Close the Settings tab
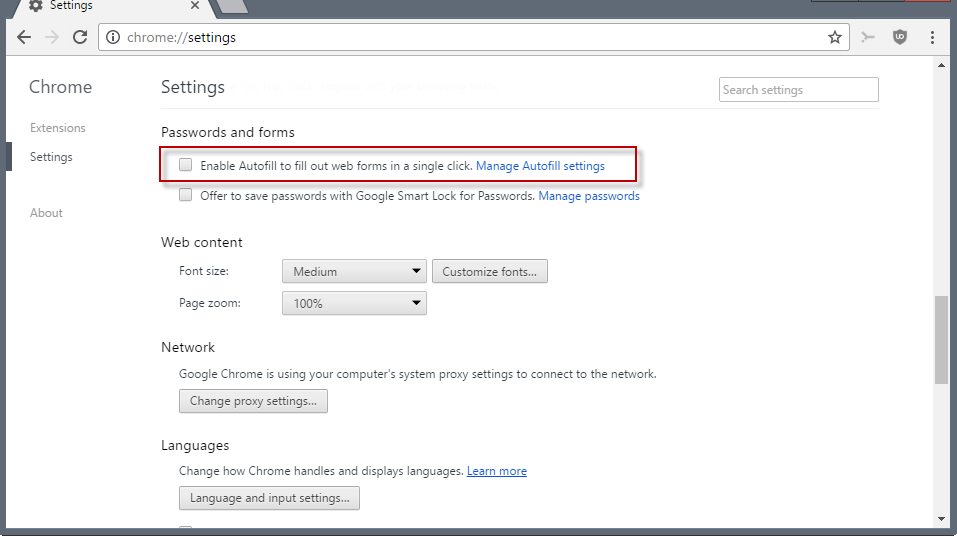Image resolution: width=957 pixels, height=537 pixels. point(195,5)
